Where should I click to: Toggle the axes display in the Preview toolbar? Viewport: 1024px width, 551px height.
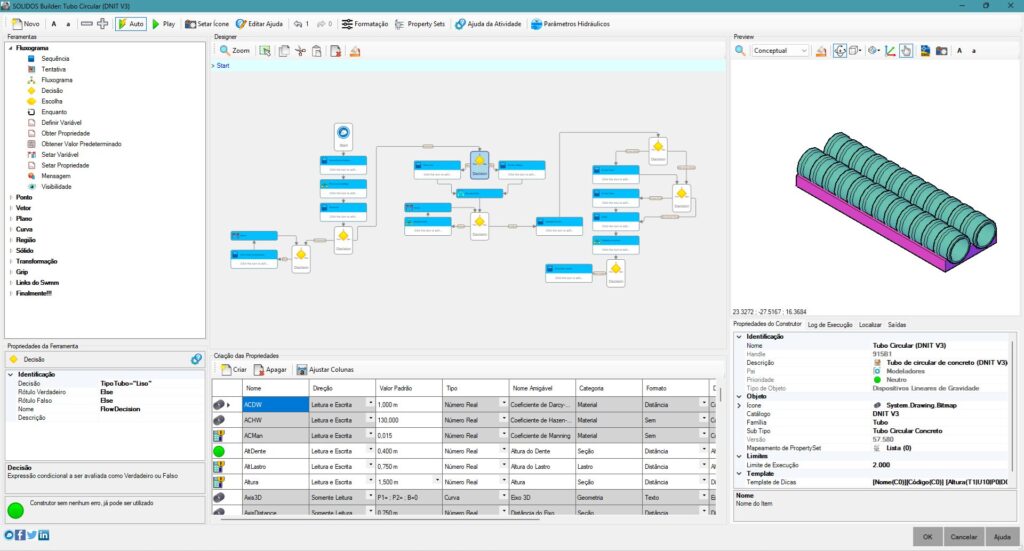tap(890, 50)
